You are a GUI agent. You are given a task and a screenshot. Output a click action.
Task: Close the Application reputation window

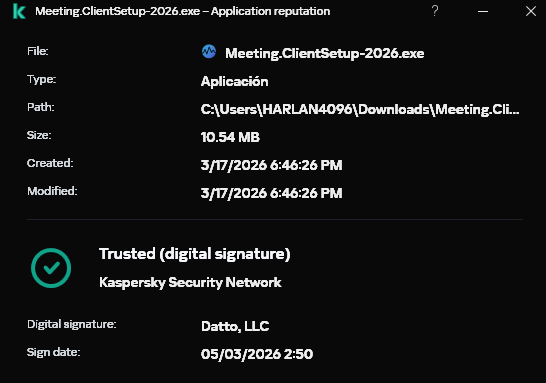coord(531,11)
